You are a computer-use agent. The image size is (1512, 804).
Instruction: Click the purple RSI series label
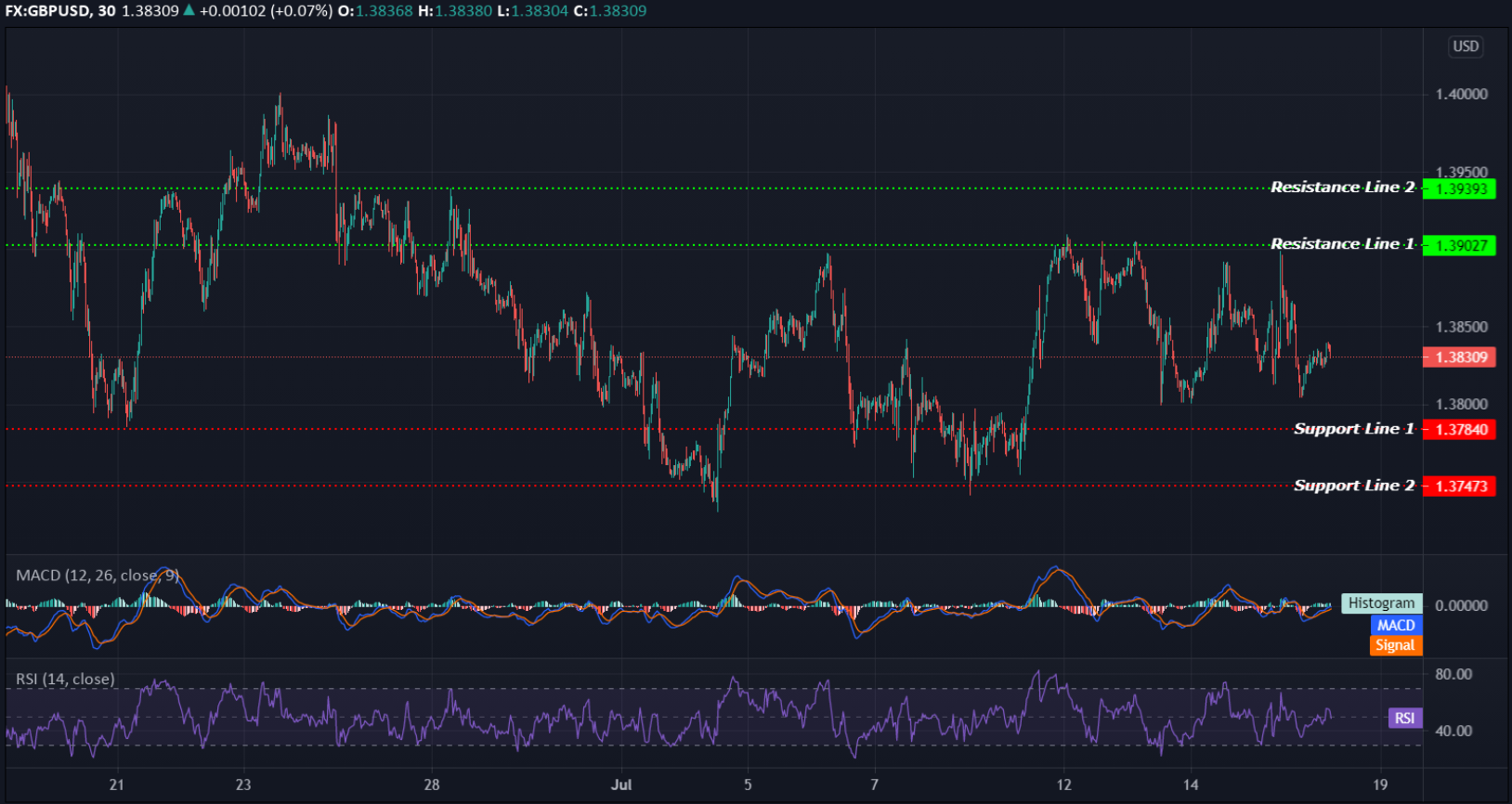click(1405, 718)
